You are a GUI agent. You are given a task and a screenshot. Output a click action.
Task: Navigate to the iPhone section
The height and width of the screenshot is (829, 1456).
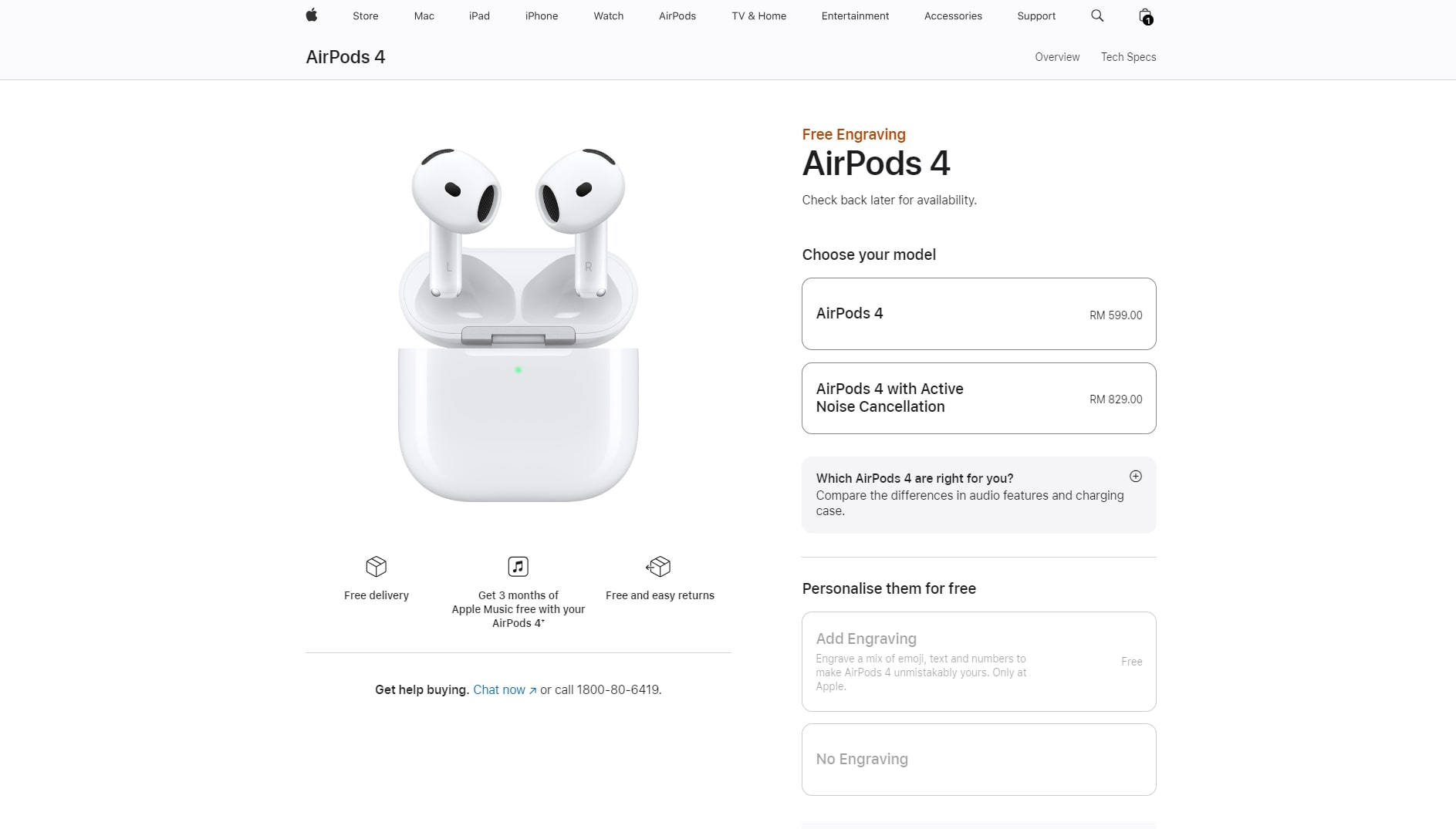tap(542, 15)
